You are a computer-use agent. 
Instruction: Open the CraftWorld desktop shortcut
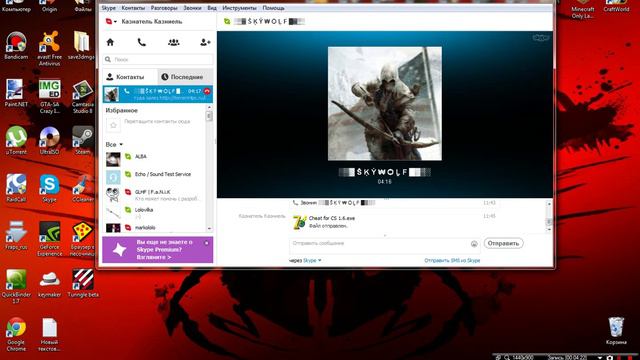point(616,6)
